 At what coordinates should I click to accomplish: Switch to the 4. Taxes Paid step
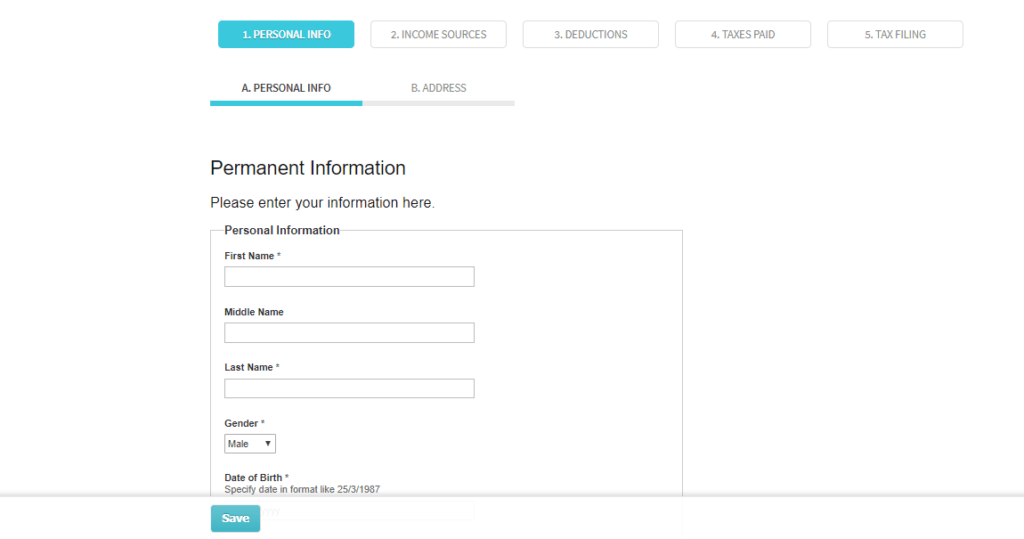(742, 34)
